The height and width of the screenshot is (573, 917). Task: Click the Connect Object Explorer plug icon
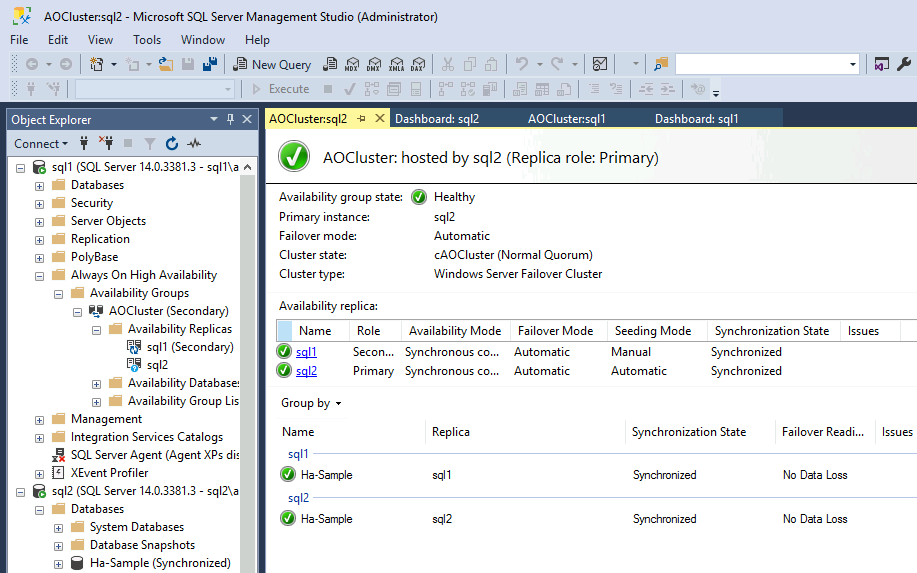(84, 143)
